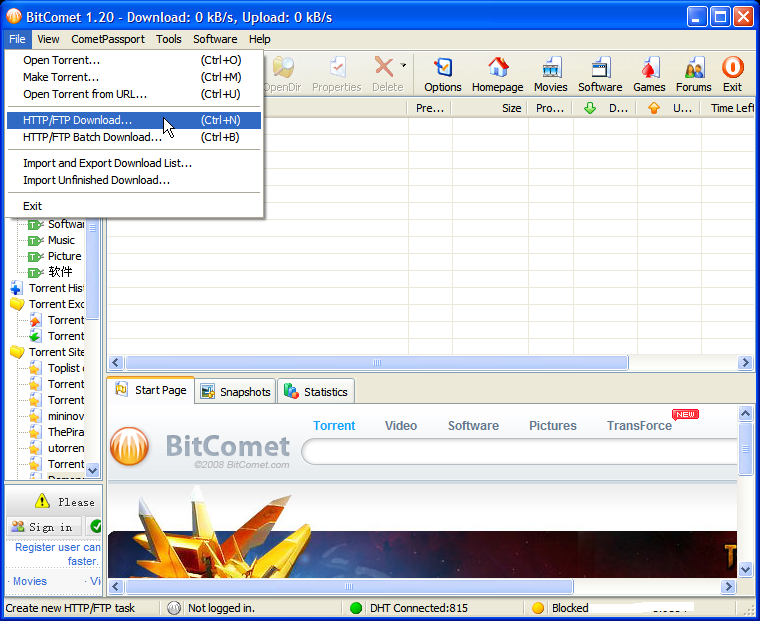Open the Movies toolbar icon
The image size is (760, 621).
pos(551,75)
